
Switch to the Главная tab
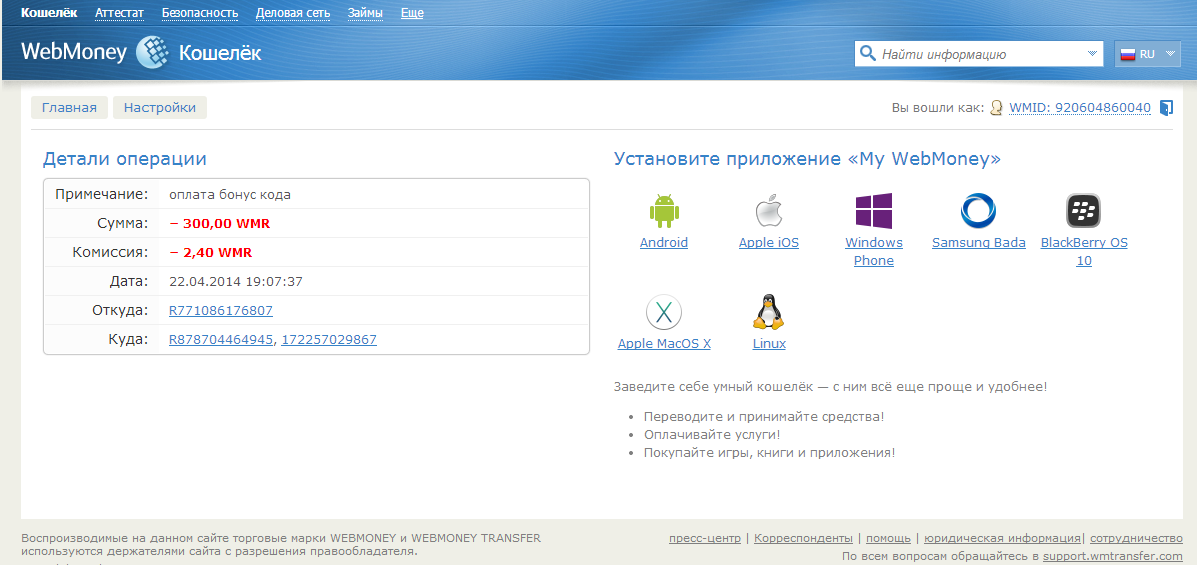point(69,108)
